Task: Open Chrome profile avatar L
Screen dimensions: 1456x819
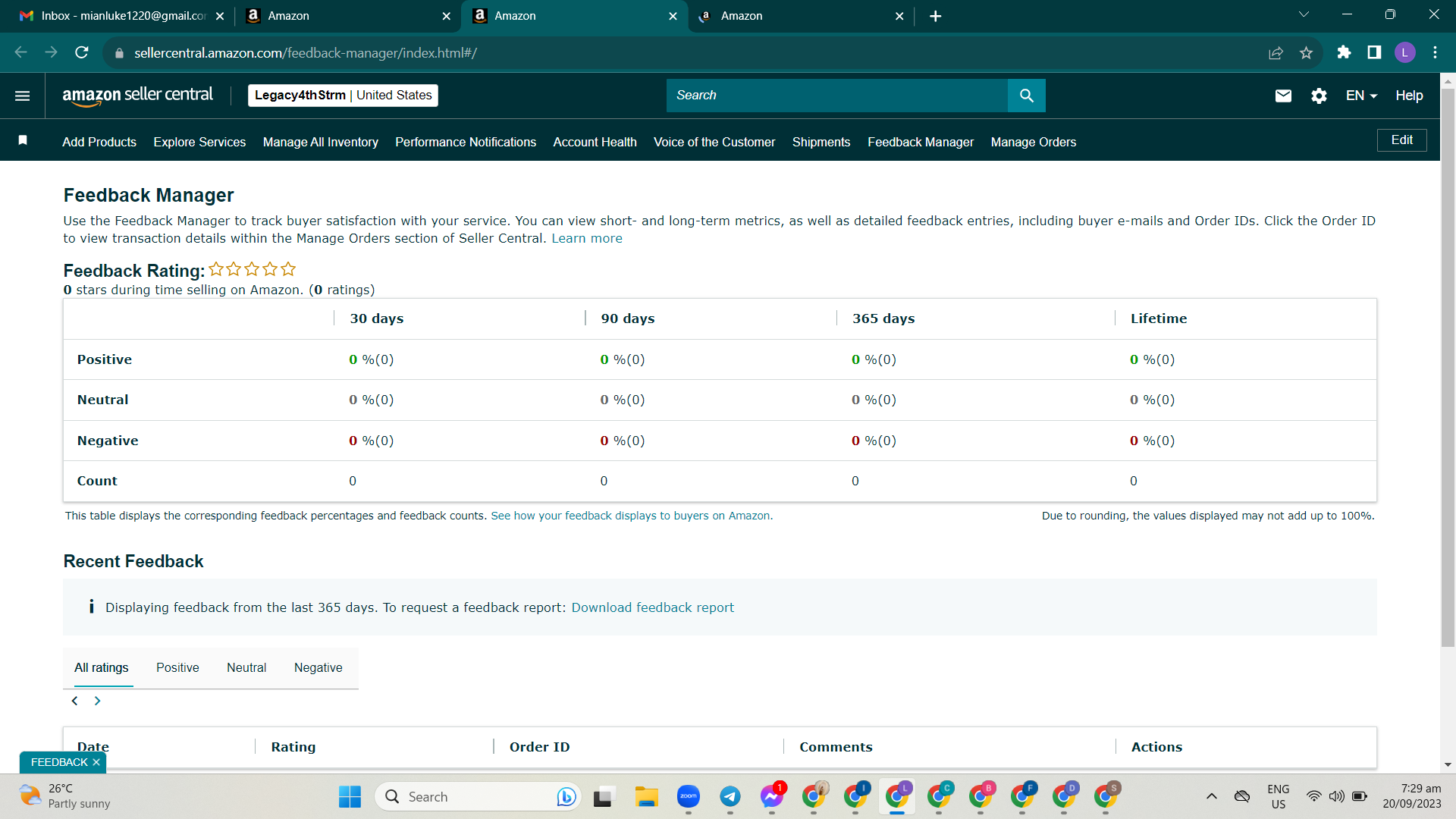Action: pyautogui.click(x=1404, y=52)
